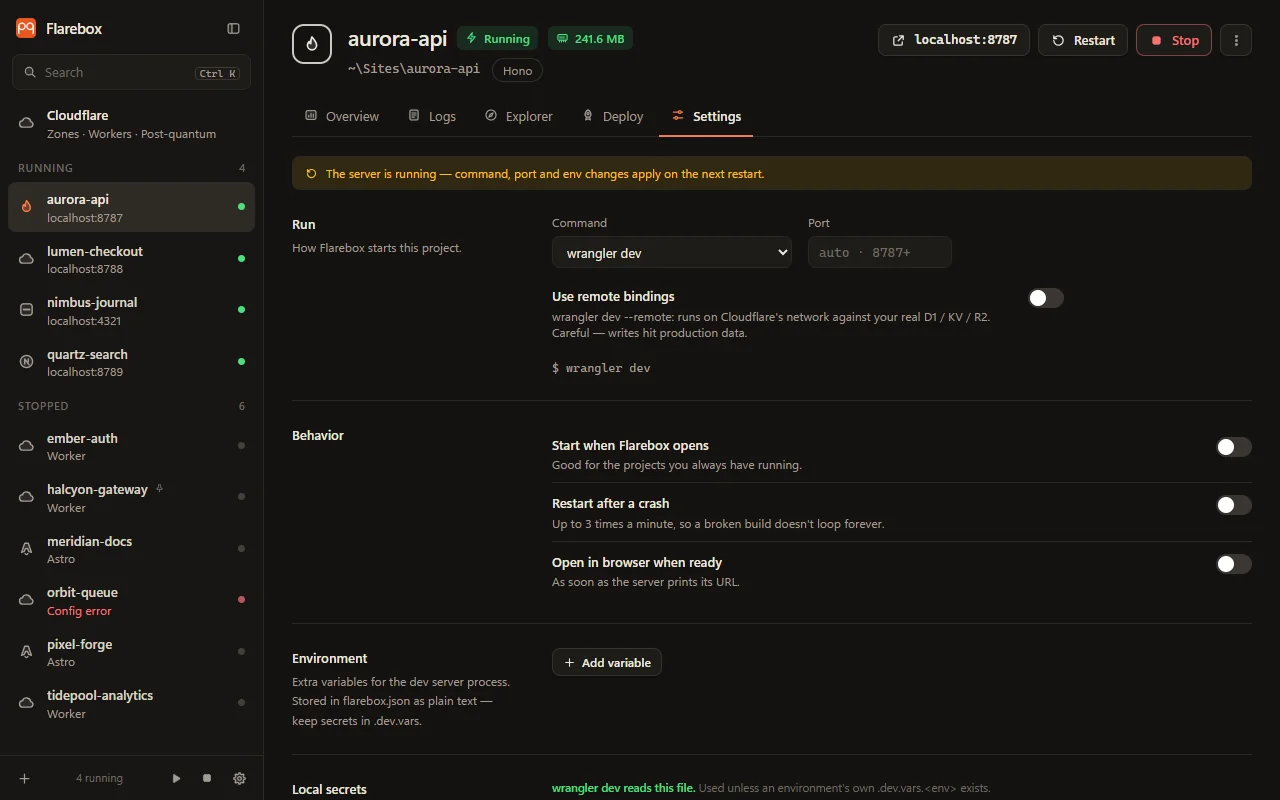Select orbit-queue with Config error
The width and height of the screenshot is (1280, 800).
coord(131,600)
